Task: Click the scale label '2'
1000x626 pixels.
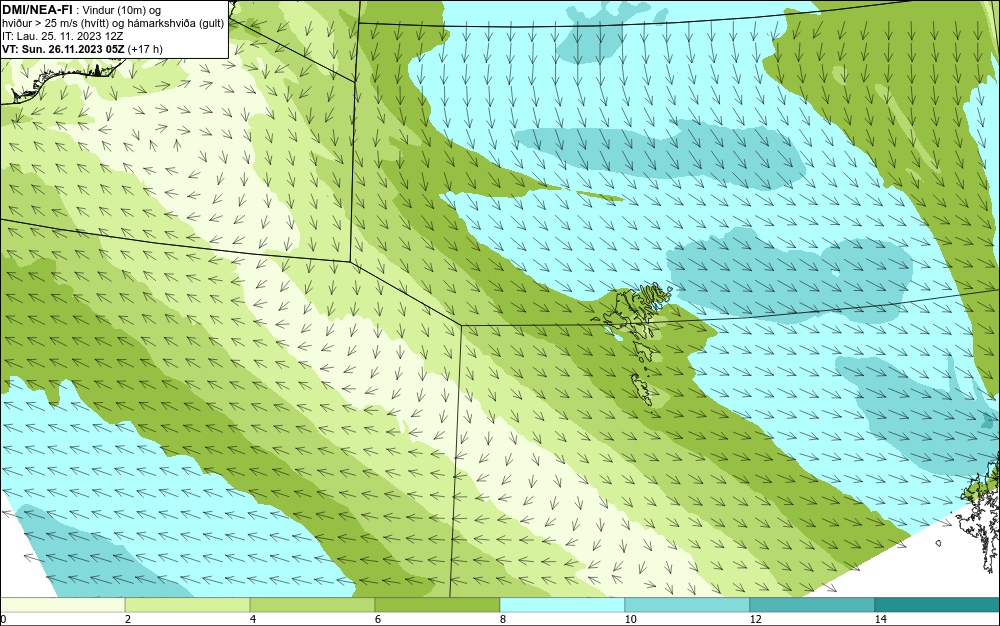Action: (x=128, y=619)
